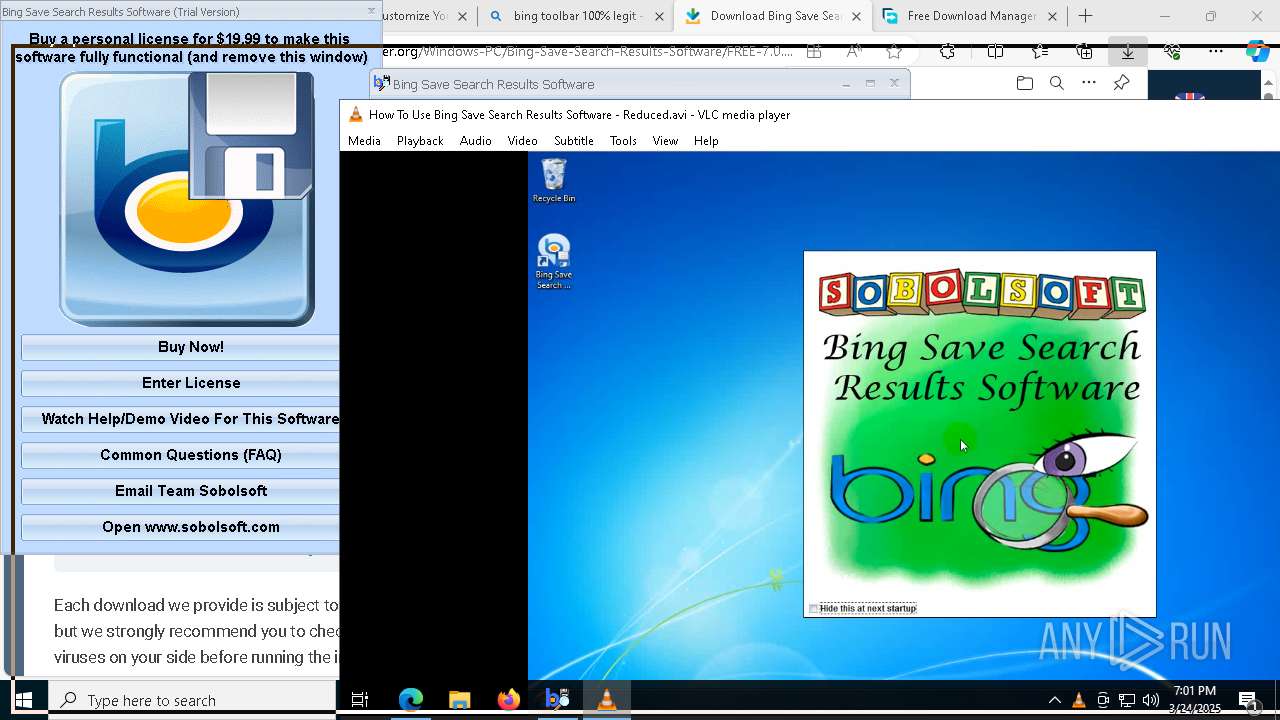Image resolution: width=1280 pixels, height=720 pixels.
Task: Open the Downloads icon in Edge toolbar
Action: click(x=1128, y=52)
